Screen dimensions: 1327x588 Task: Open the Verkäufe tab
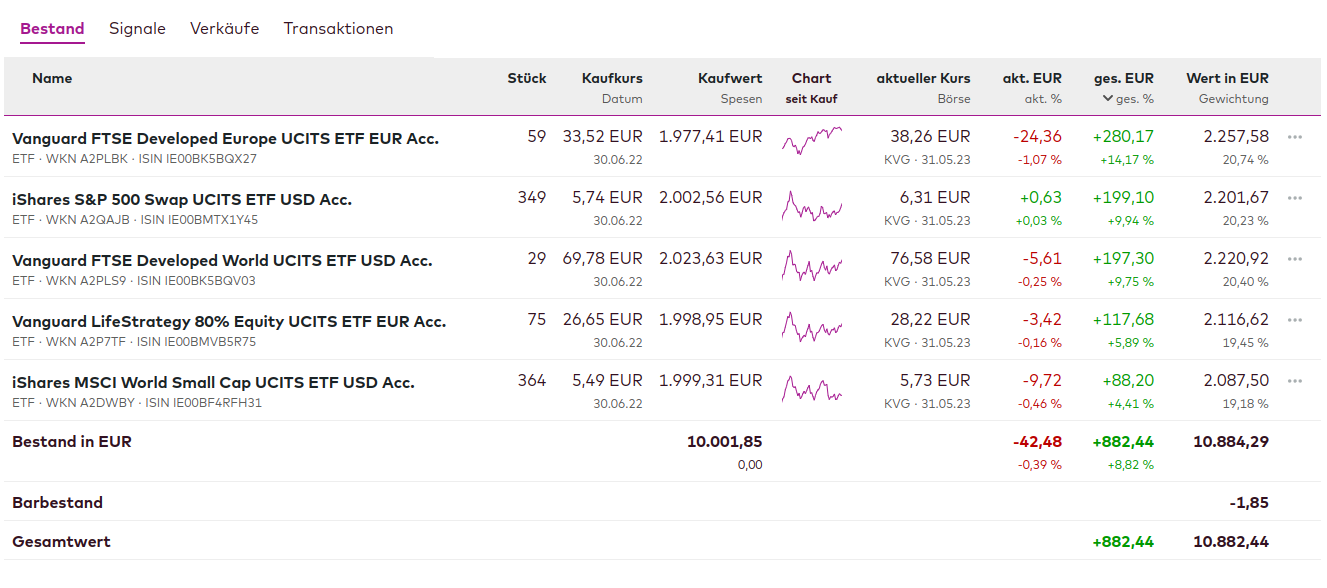click(224, 29)
